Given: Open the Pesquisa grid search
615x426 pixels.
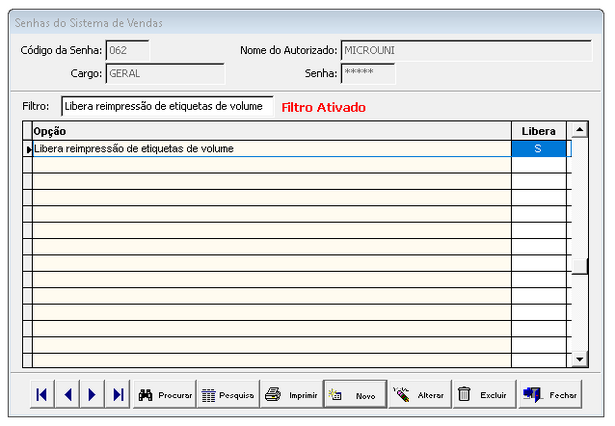Looking at the screenshot, I should [x=228, y=395].
